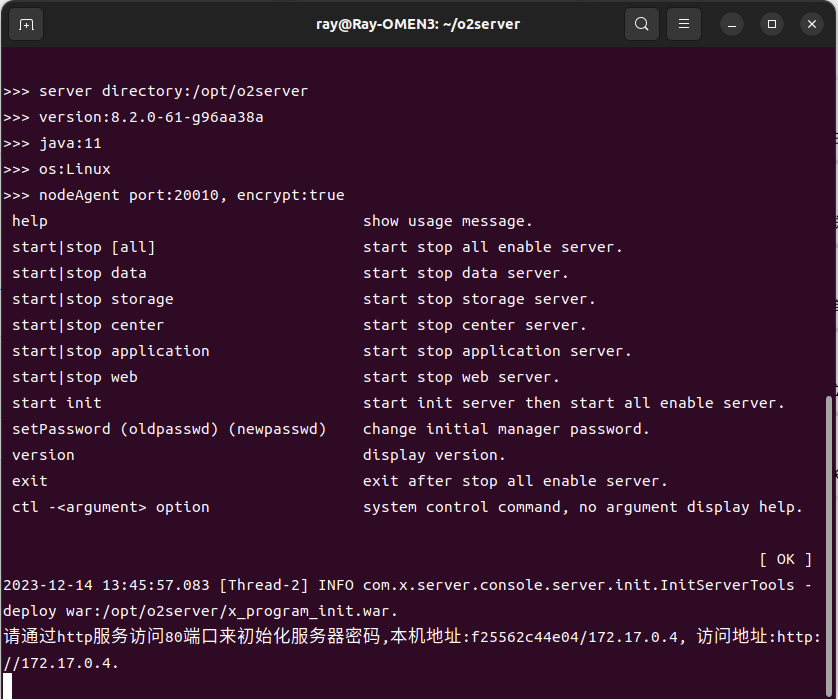Click the 'help' command in the usage list
This screenshot has height=700, width=838.
[30, 221]
